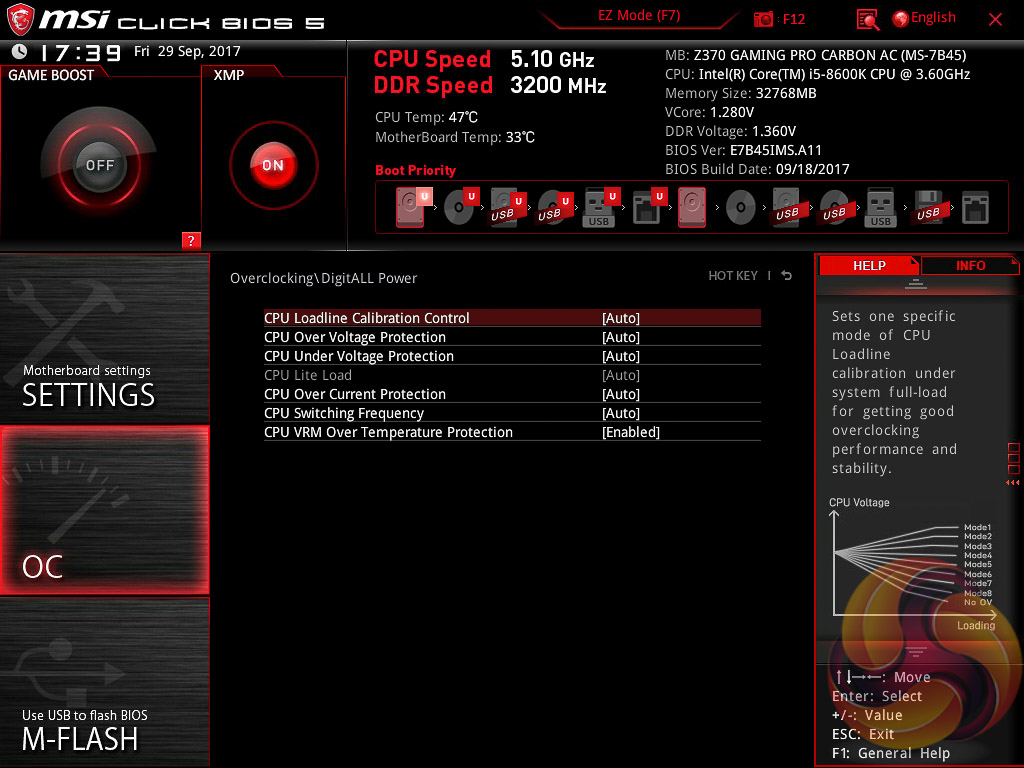Click the BIOS Ver E7B45IMS.A11 text

point(743,150)
